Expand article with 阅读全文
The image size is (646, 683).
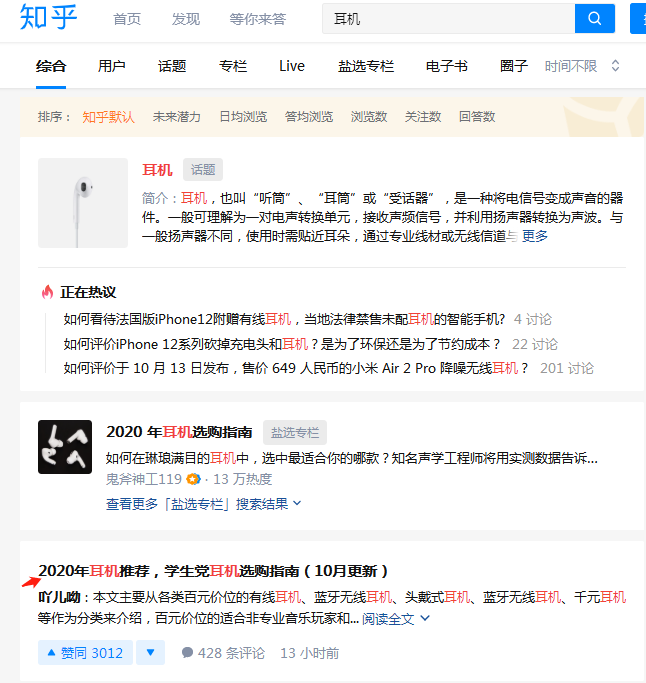(x=396, y=618)
